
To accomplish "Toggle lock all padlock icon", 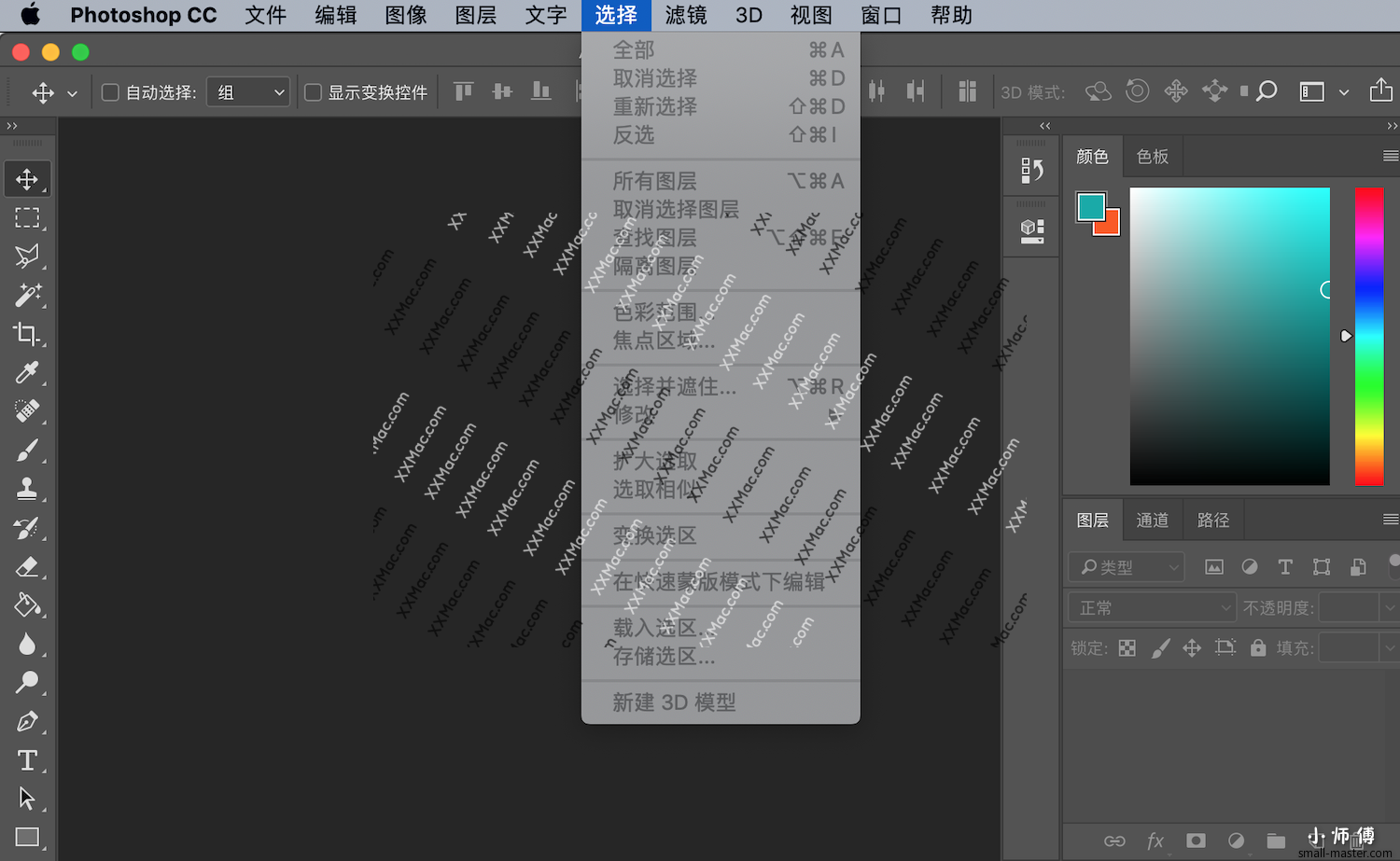I will click(1258, 647).
